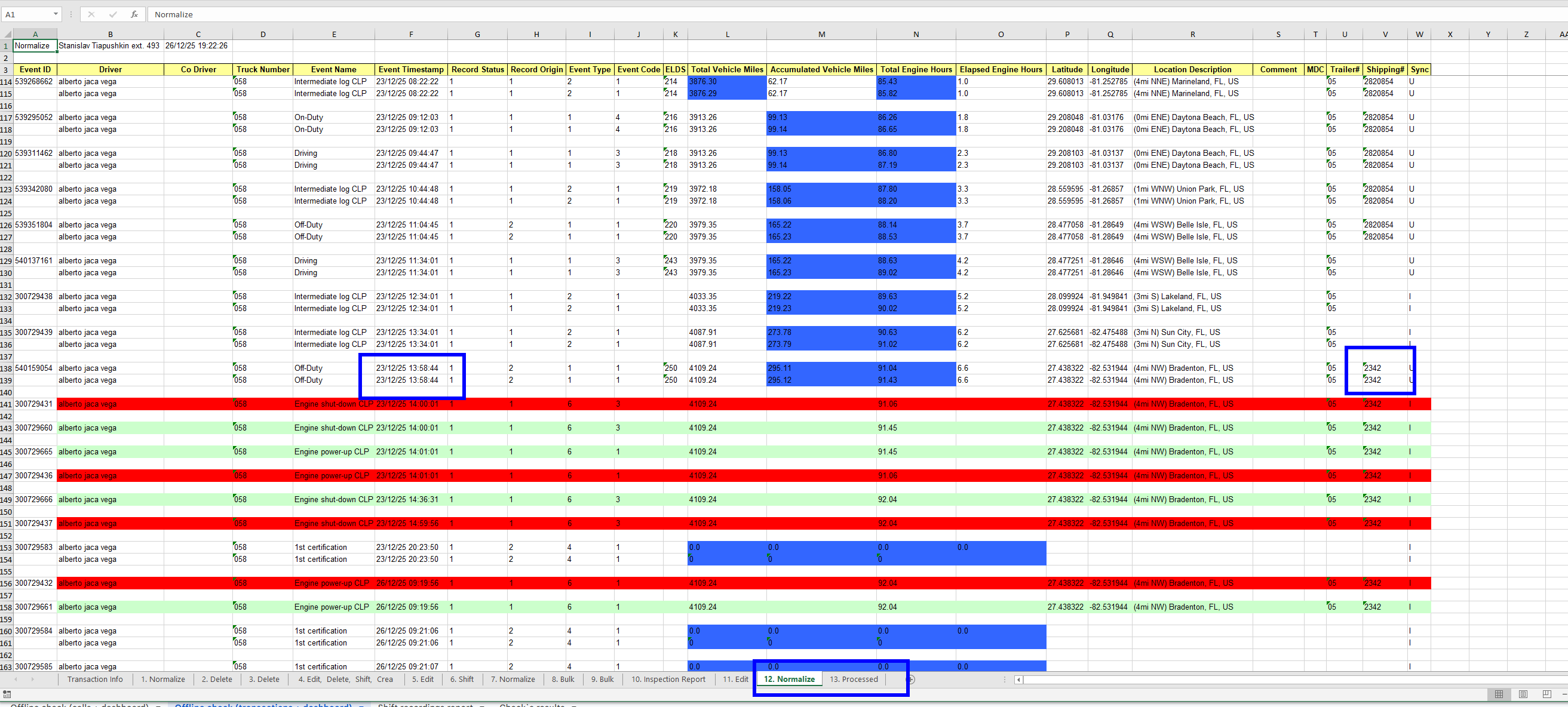This screenshot has width=1568, height=707.
Task: Switch to the 13. Processed tab
Action: pos(854,680)
